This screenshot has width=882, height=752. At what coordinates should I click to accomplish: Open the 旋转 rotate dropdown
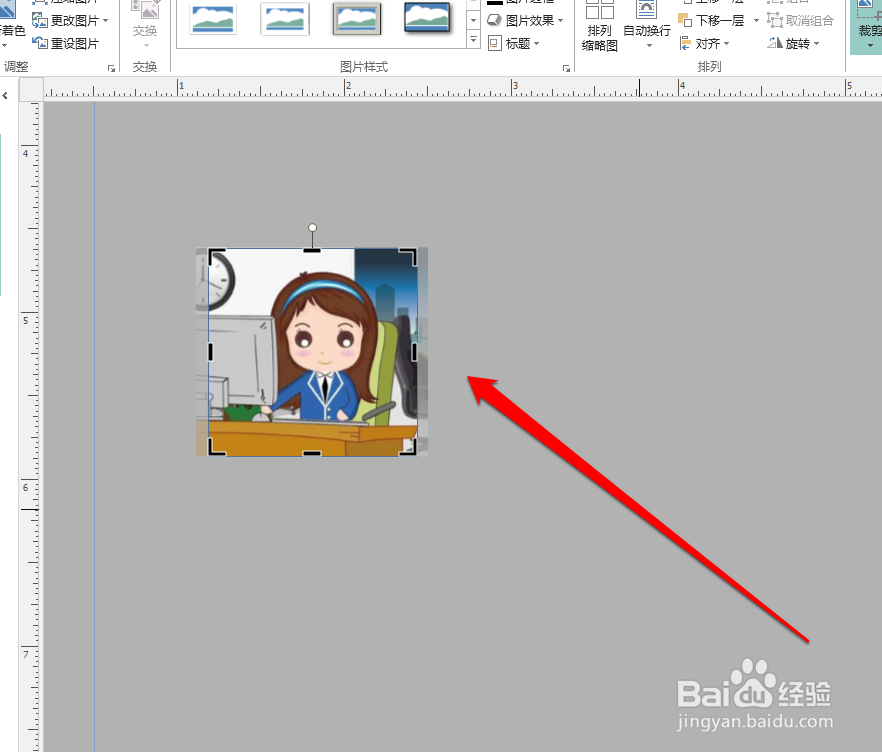793,43
